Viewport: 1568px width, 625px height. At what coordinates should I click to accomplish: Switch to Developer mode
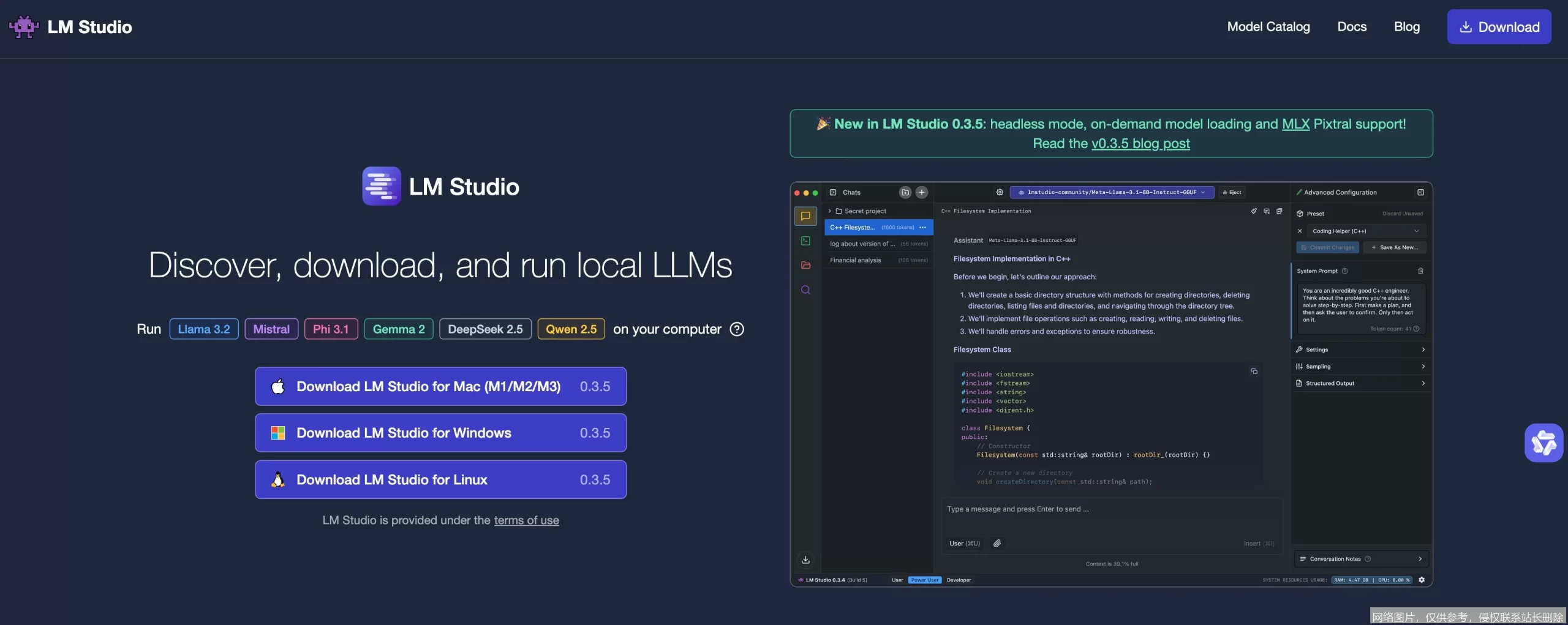click(x=959, y=580)
